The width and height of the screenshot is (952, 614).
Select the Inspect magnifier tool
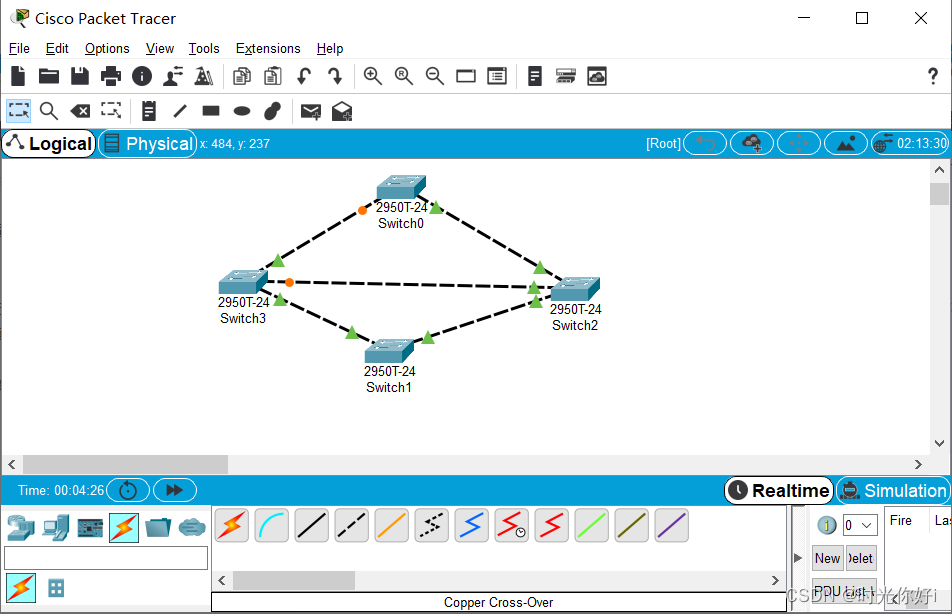tap(49, 111)
